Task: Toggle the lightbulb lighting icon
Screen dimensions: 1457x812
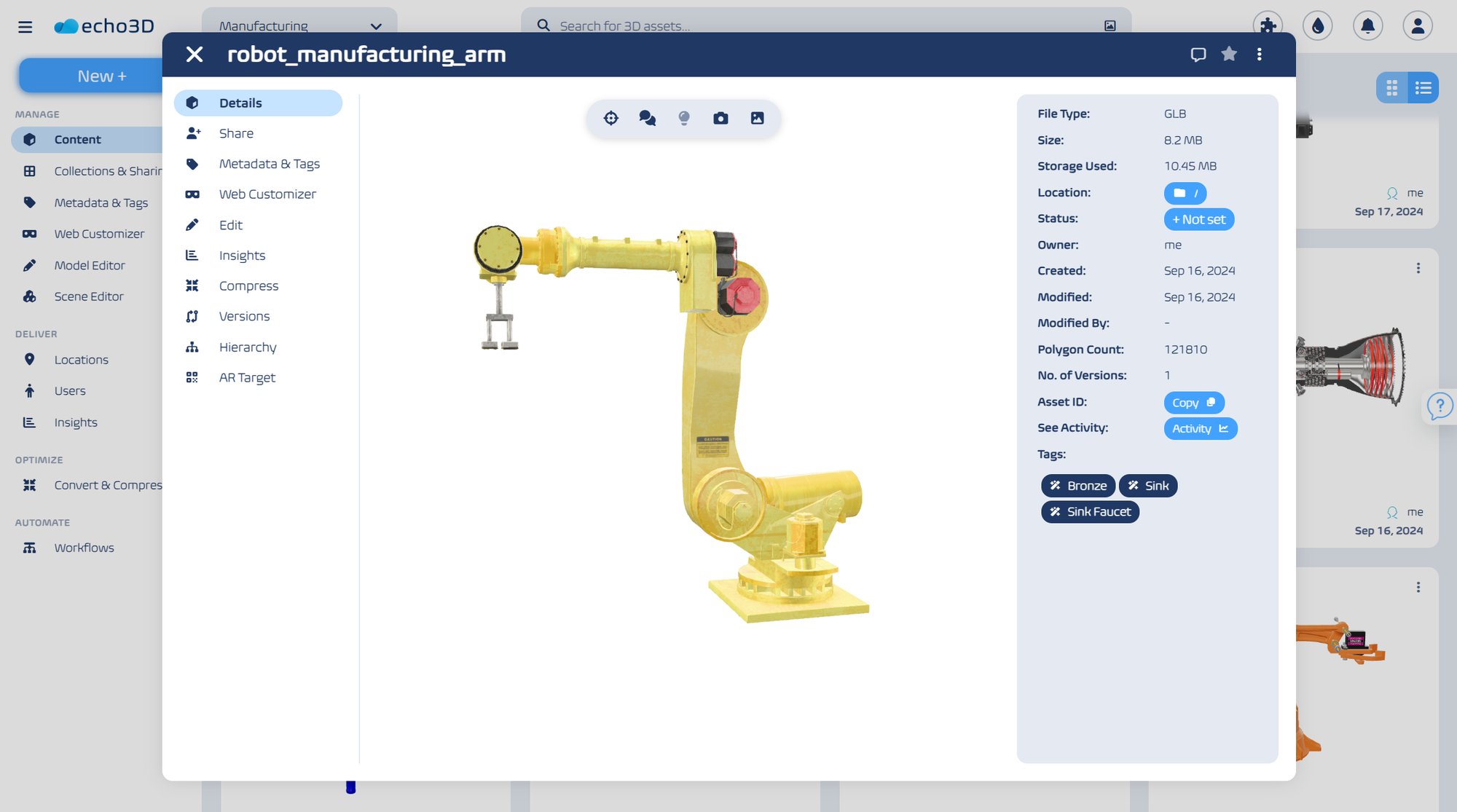Action: point(683,118)
